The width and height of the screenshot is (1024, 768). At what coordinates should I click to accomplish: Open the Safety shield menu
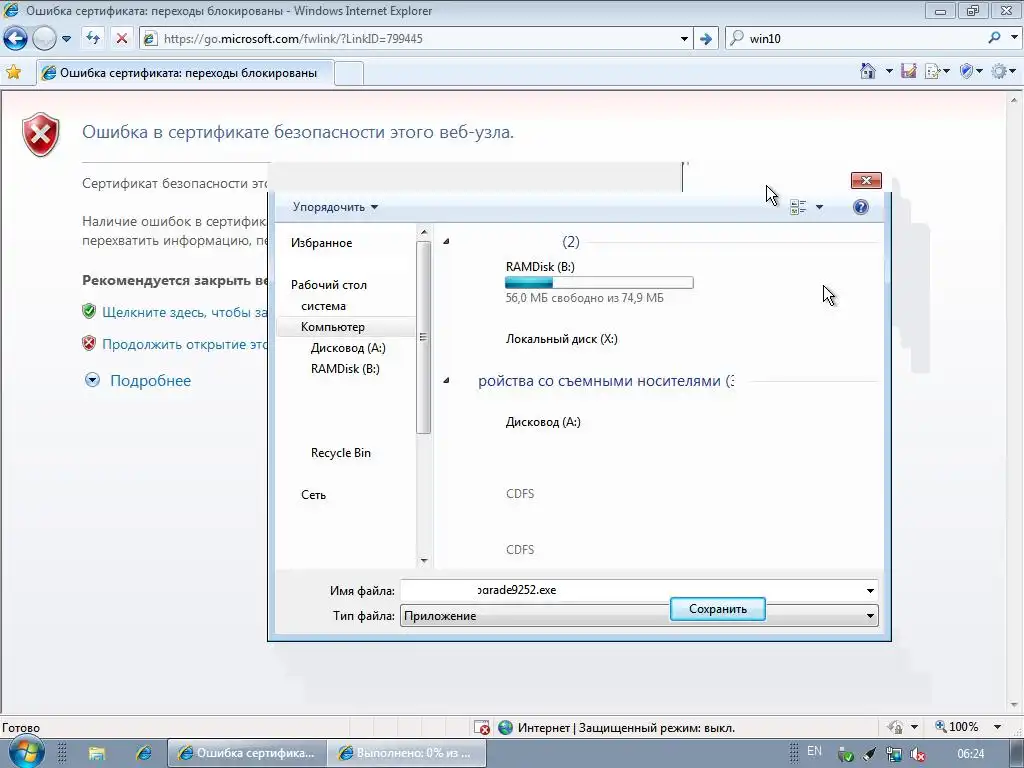click(x=971, y=71)
